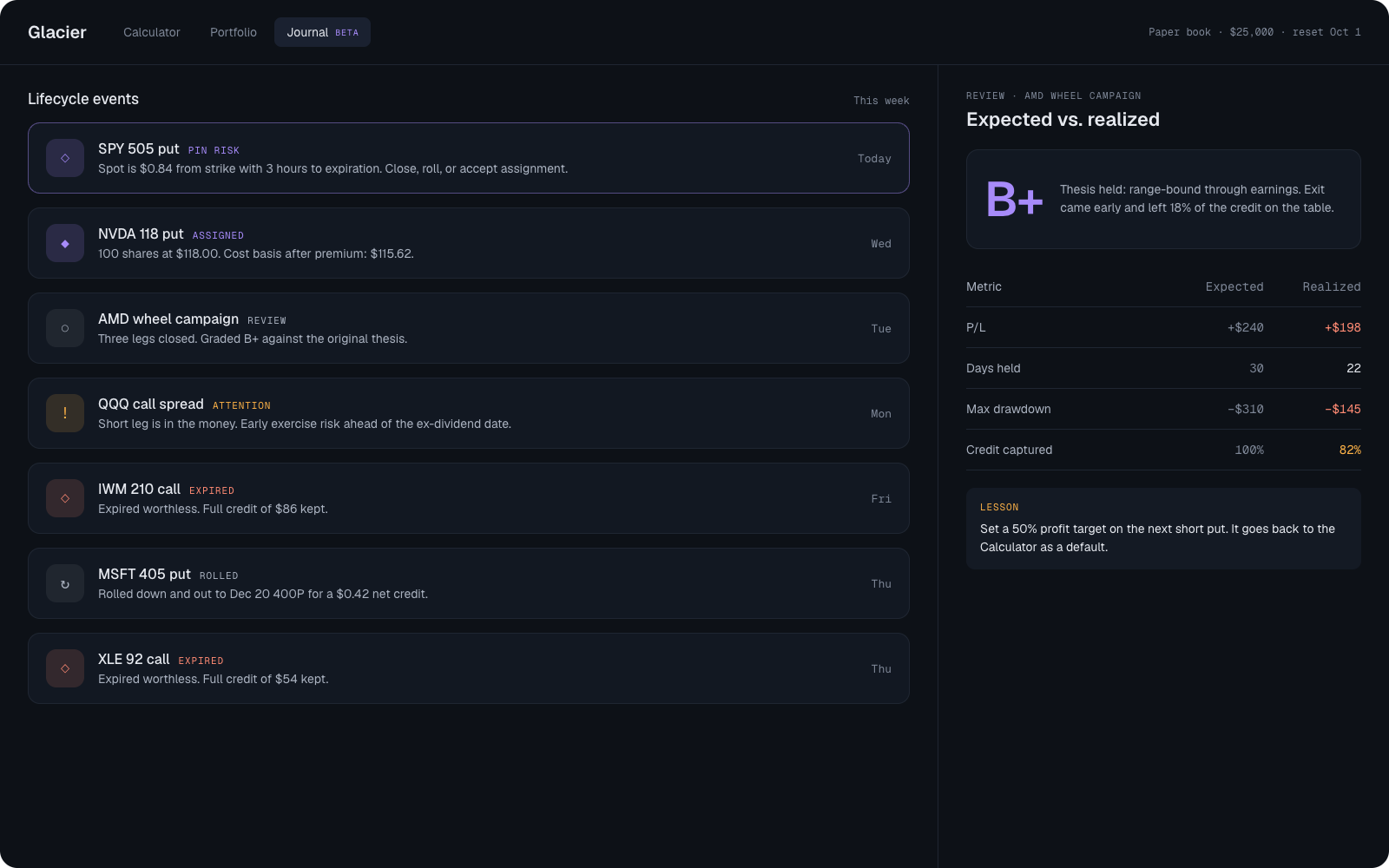Click the expected Days held value 30
1389x868 pixels.
coord(1256,368)
